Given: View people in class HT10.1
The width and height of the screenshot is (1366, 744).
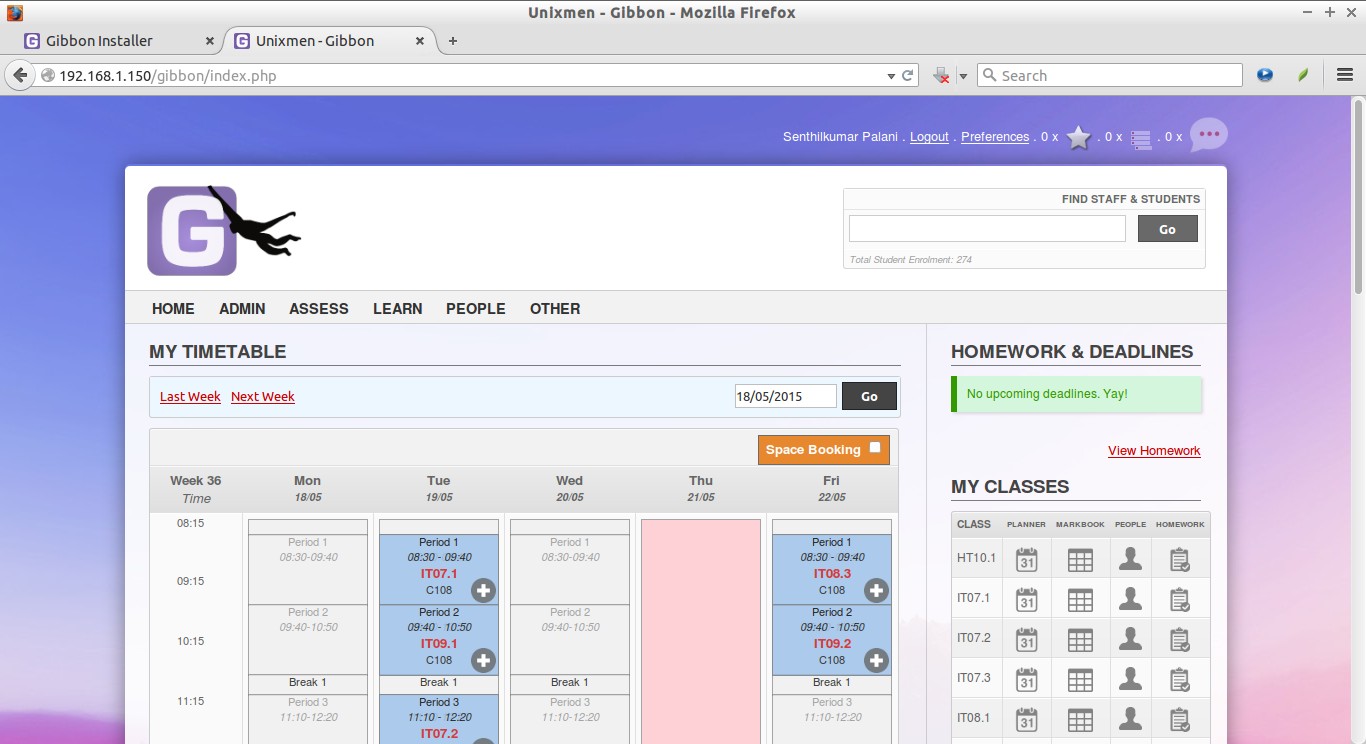Looking at the screenshot, I should pyautogui.click(x=1130, y=558).
